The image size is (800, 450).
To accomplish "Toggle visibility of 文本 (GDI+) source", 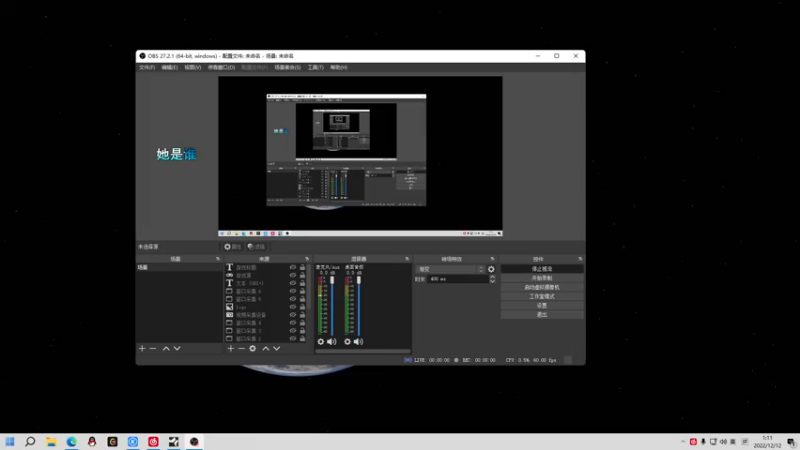I will point(293,283).
